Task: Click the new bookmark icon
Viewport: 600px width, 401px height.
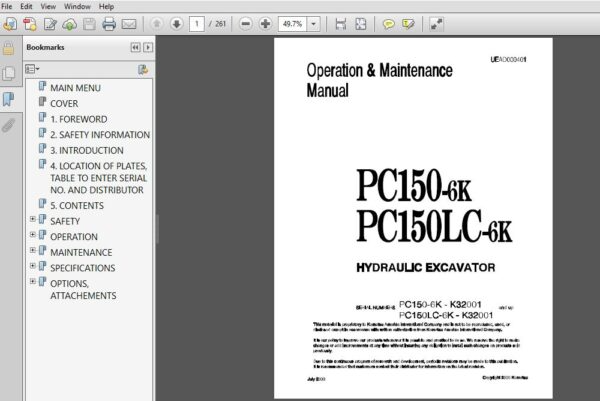Action: (x=143, y=69)
